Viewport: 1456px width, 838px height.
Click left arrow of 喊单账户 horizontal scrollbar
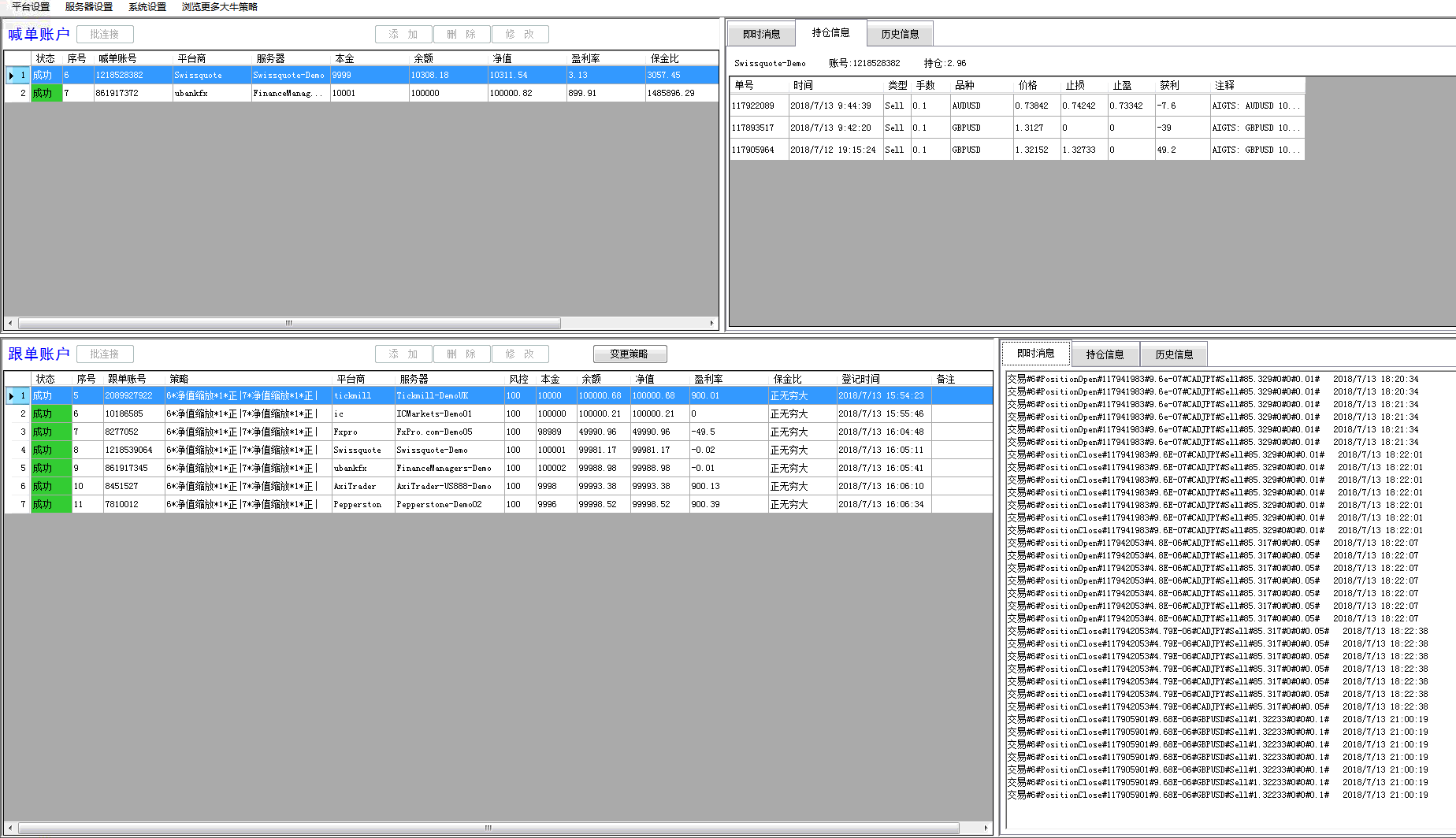click(10, 323)
